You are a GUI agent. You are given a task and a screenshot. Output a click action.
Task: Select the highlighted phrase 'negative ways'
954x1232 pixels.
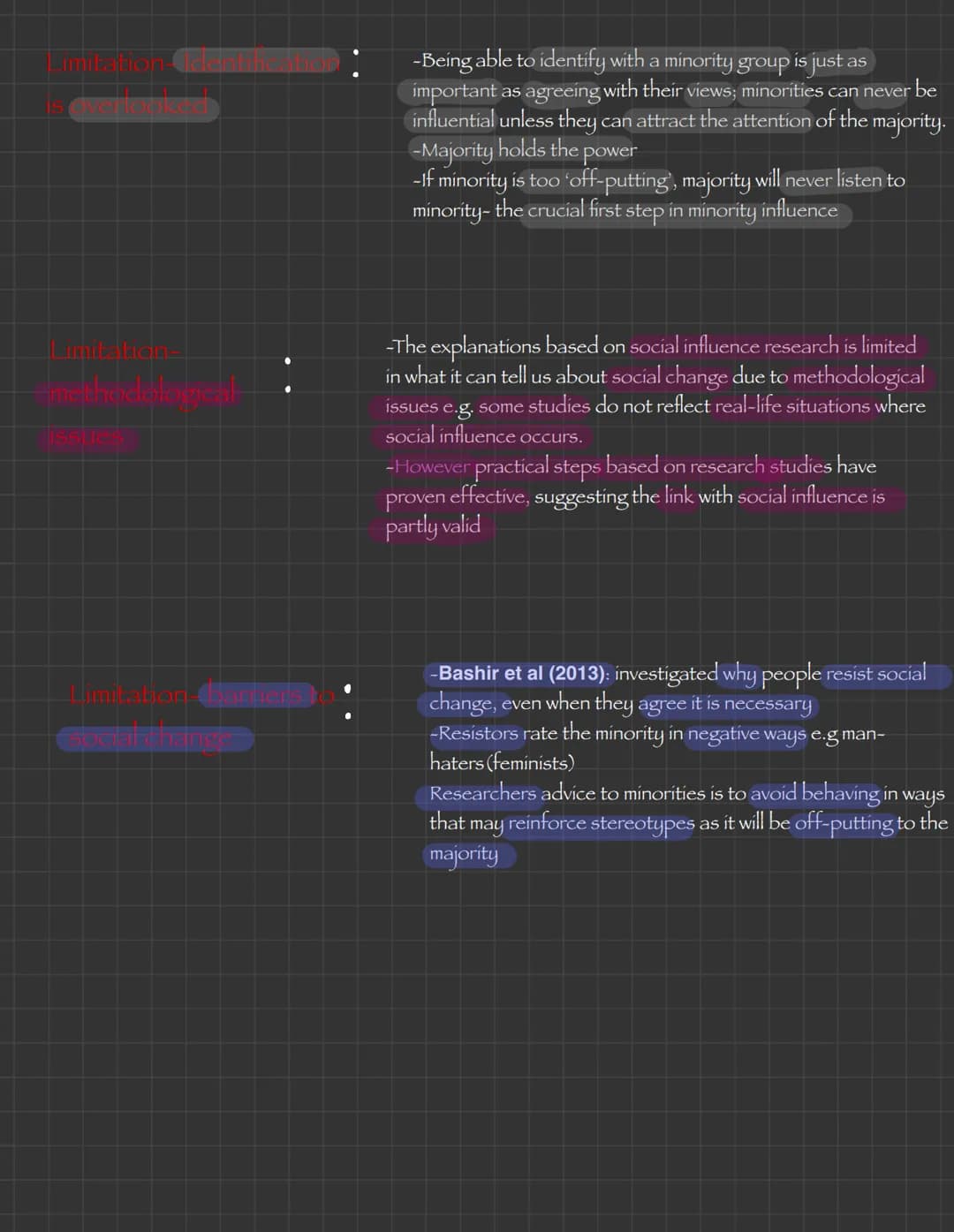(x=746, y=734)
